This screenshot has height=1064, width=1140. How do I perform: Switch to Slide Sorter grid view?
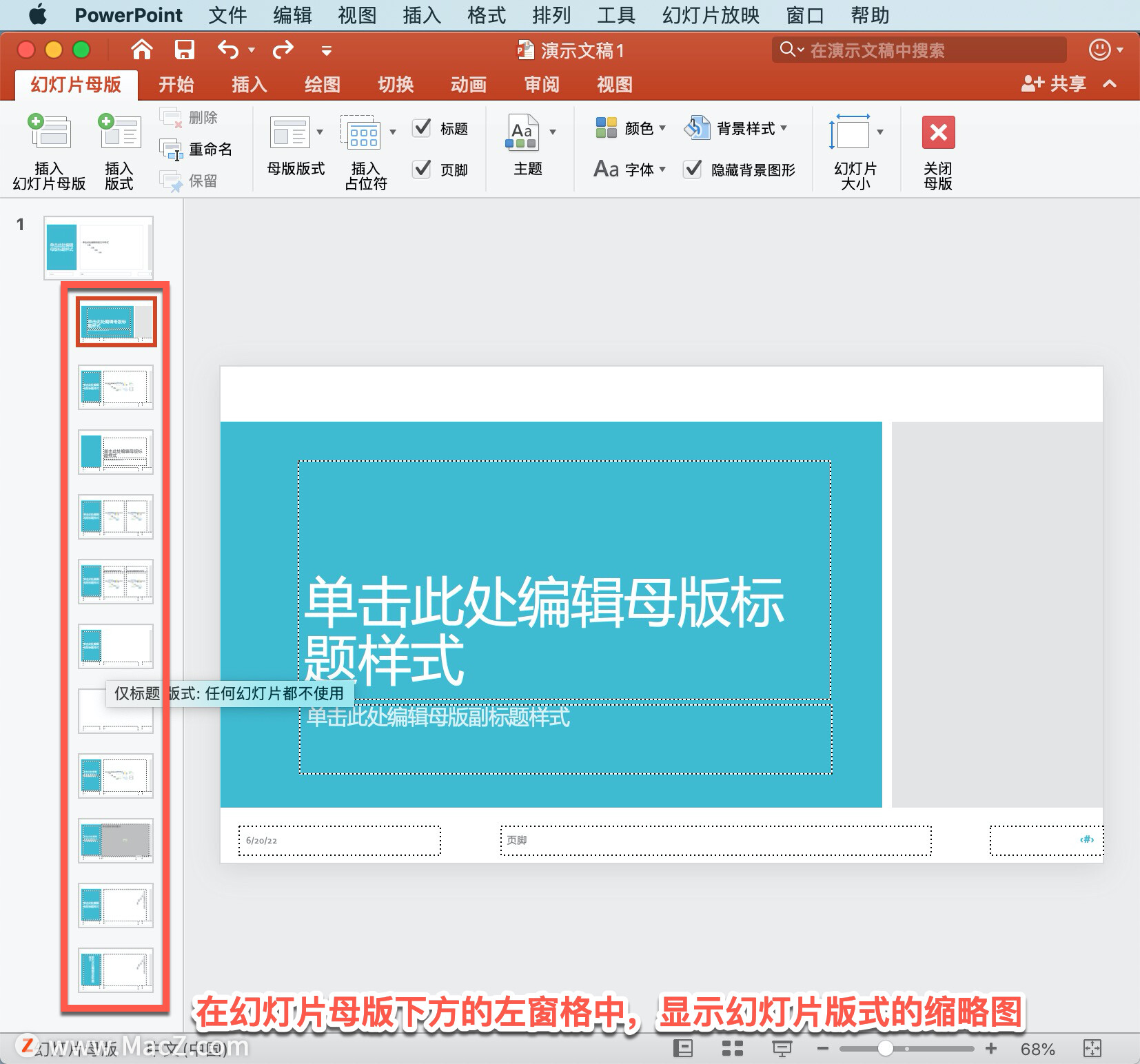coord(732,1048)
